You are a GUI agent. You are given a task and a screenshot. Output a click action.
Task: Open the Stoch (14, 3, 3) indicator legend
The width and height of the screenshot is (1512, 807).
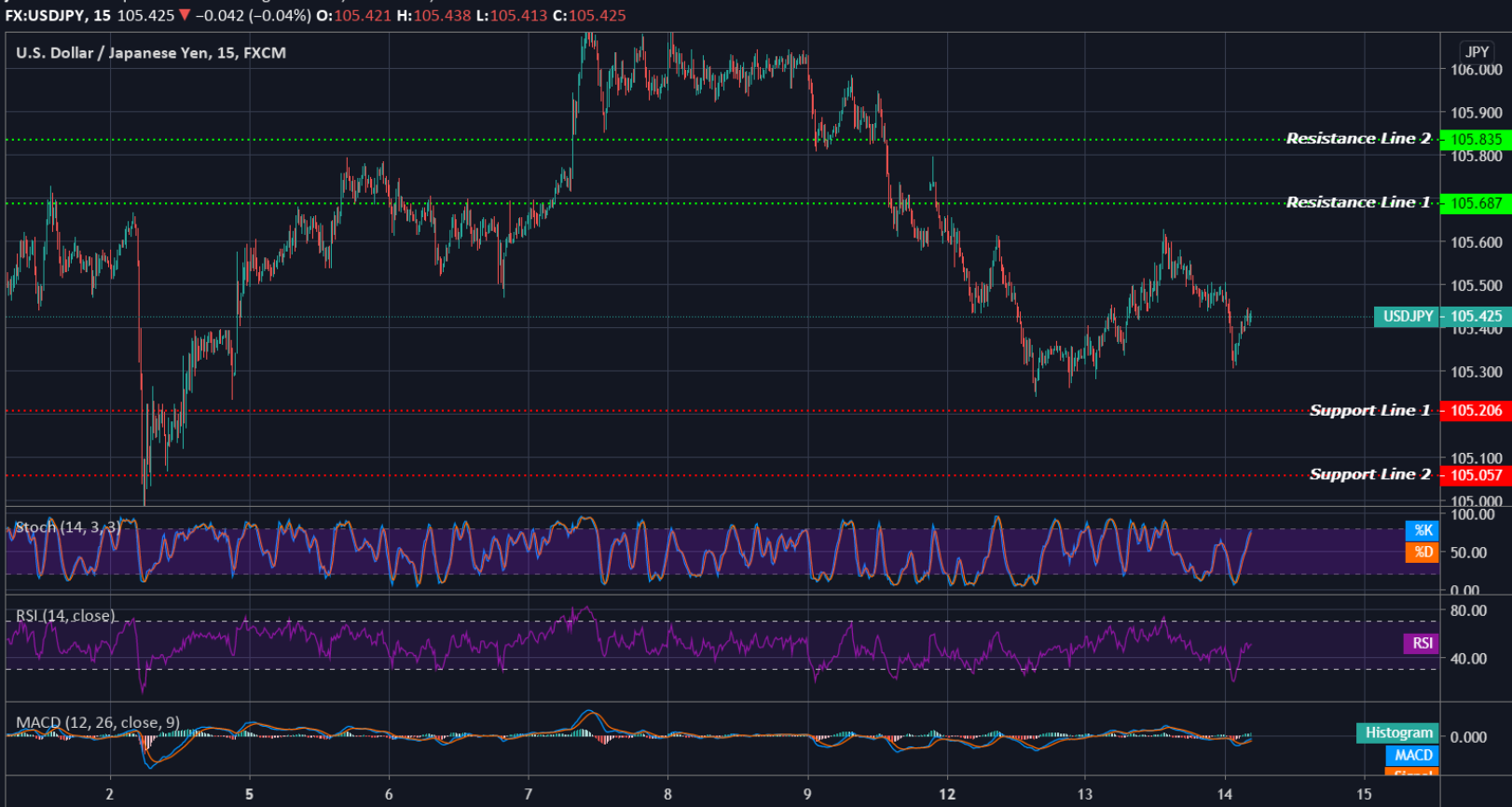(68, 527)
